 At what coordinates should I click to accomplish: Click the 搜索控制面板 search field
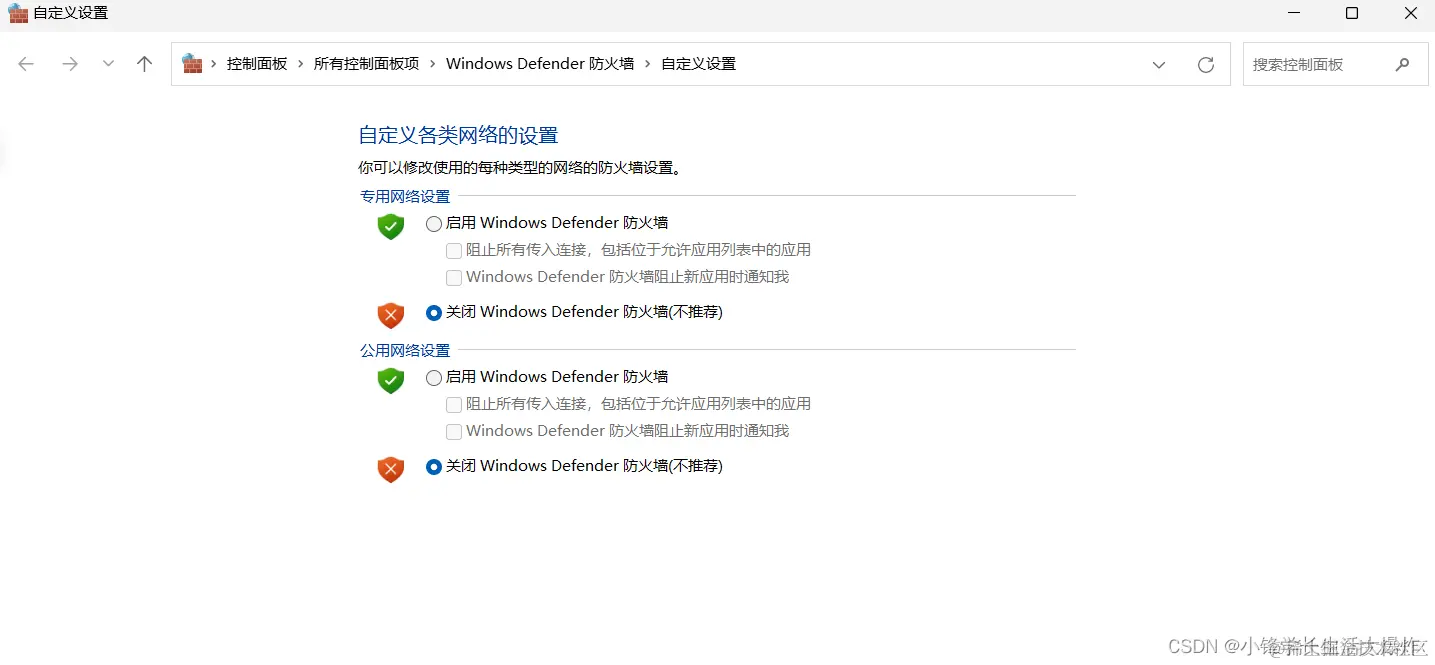click(x=1335, y=64)
